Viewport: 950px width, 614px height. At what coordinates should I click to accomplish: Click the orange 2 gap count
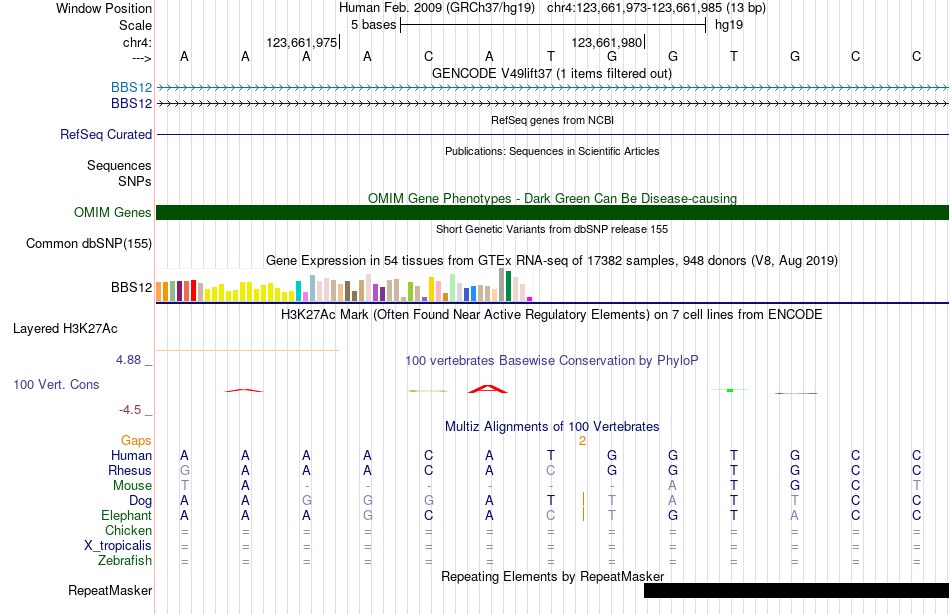582,441
